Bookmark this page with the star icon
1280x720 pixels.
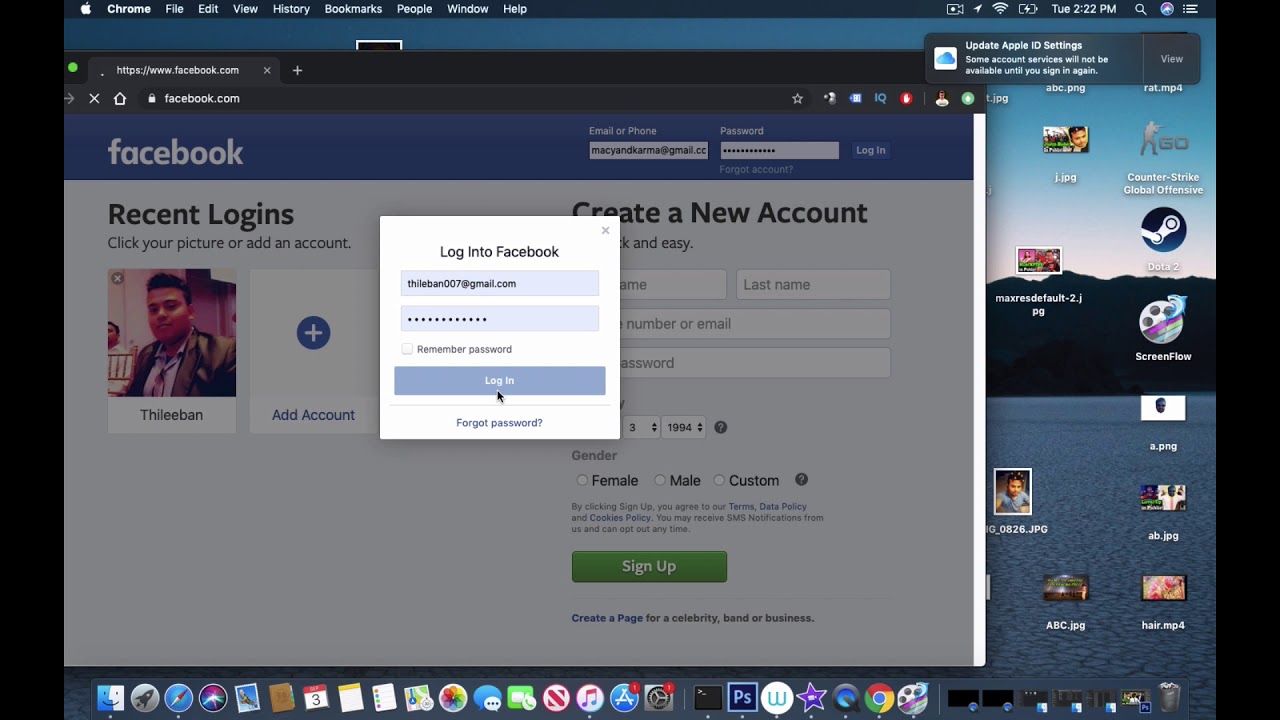(x=797, y=98)
